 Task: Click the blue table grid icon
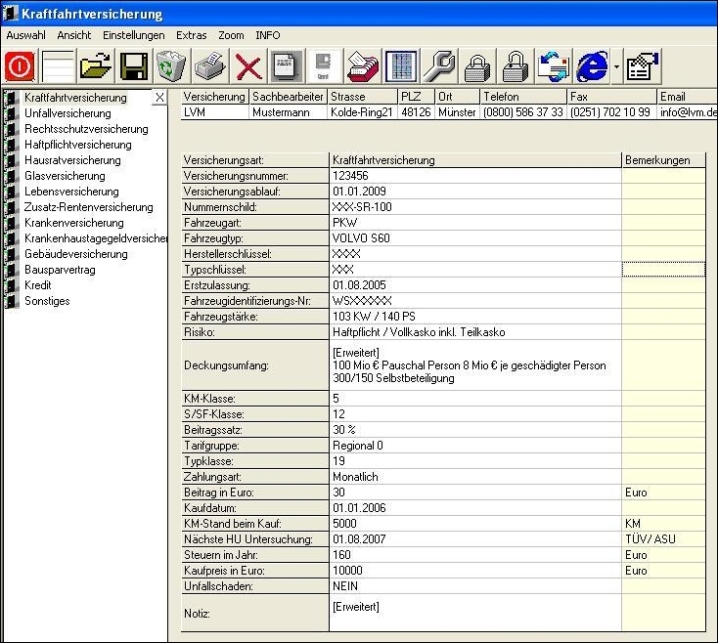[400, 66]
